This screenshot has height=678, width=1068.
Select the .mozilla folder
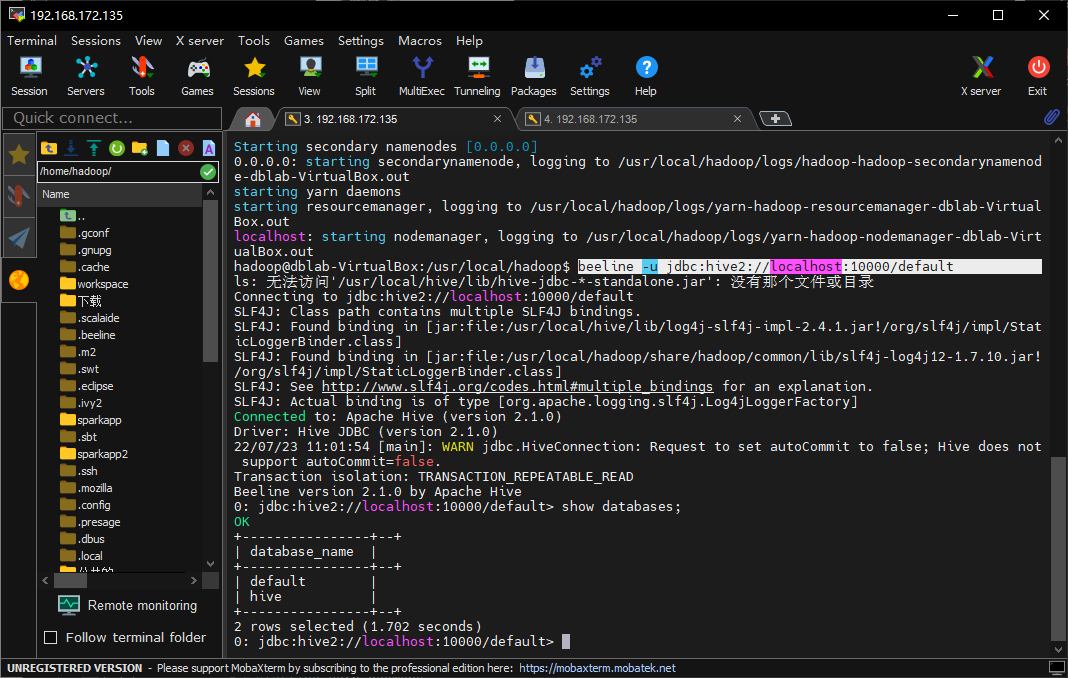87,488
